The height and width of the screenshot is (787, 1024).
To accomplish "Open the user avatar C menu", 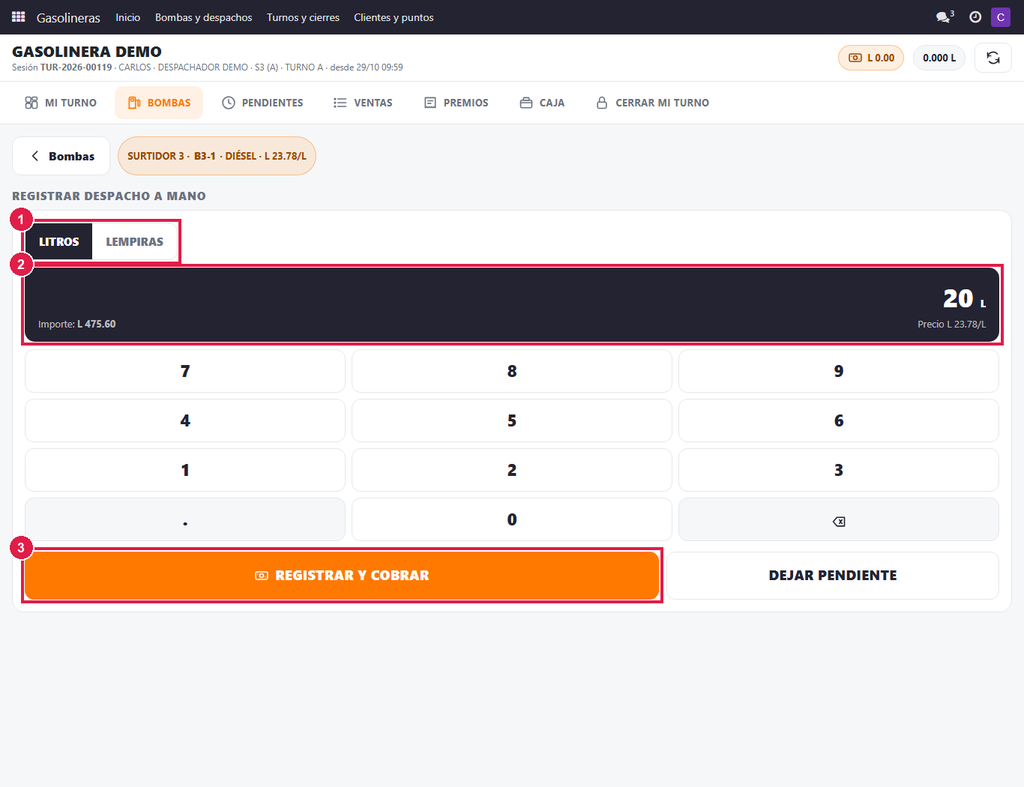I will [x=1000, y=17].
